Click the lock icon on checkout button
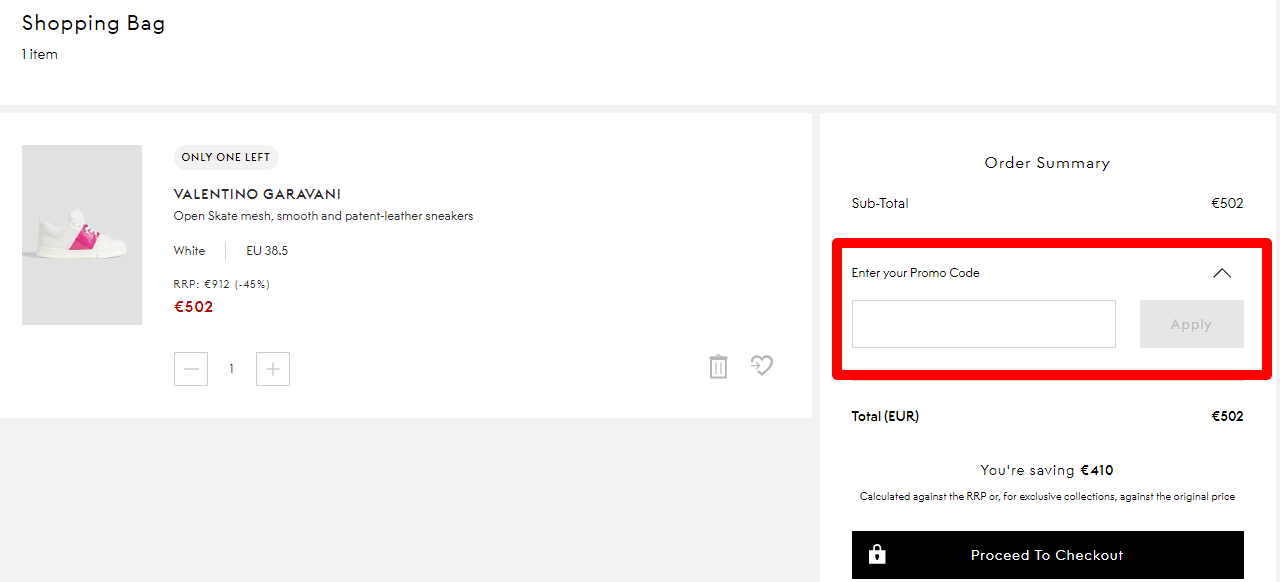 (877, 555)
